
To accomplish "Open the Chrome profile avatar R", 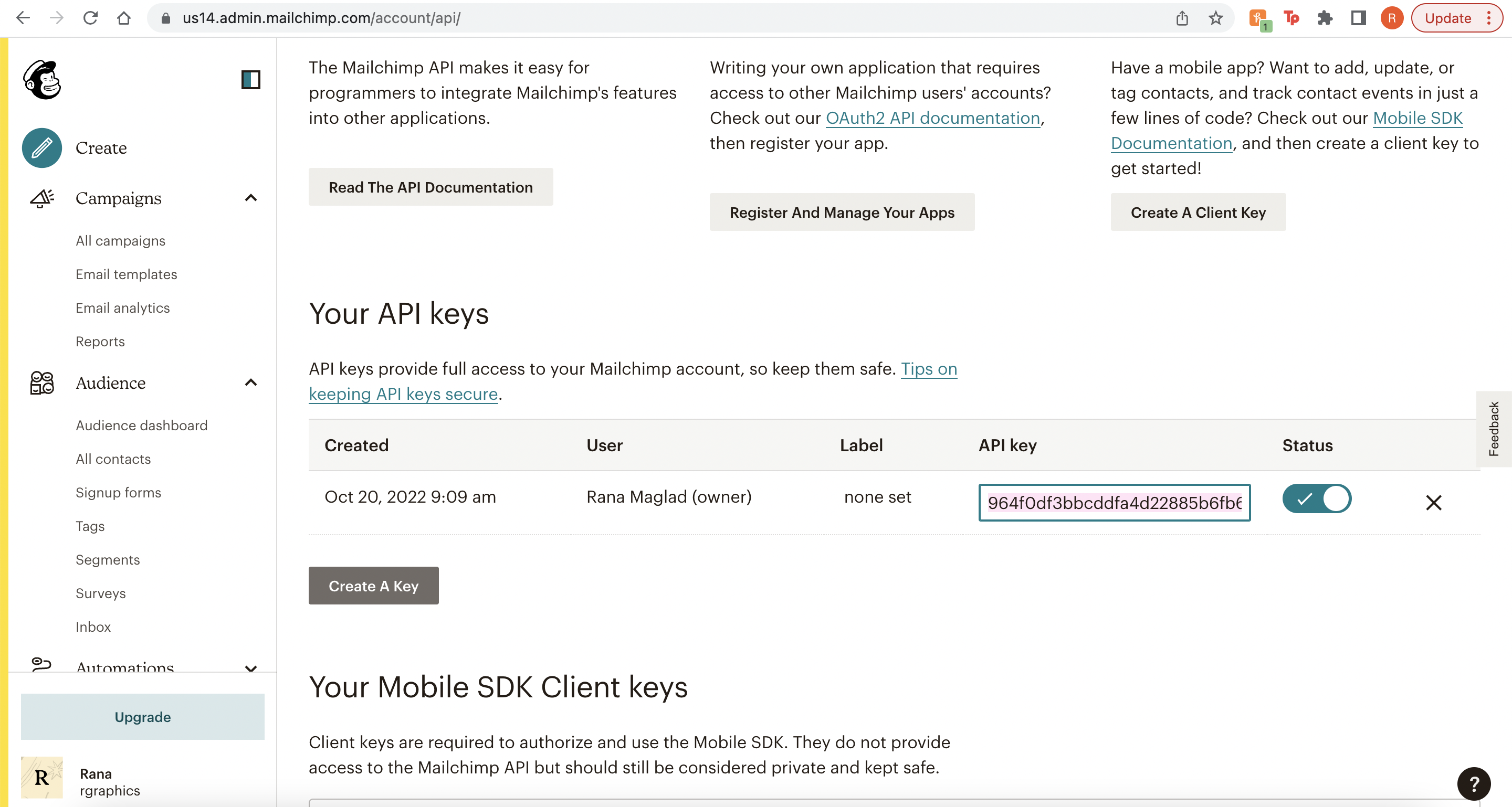I will point(1392,18).
